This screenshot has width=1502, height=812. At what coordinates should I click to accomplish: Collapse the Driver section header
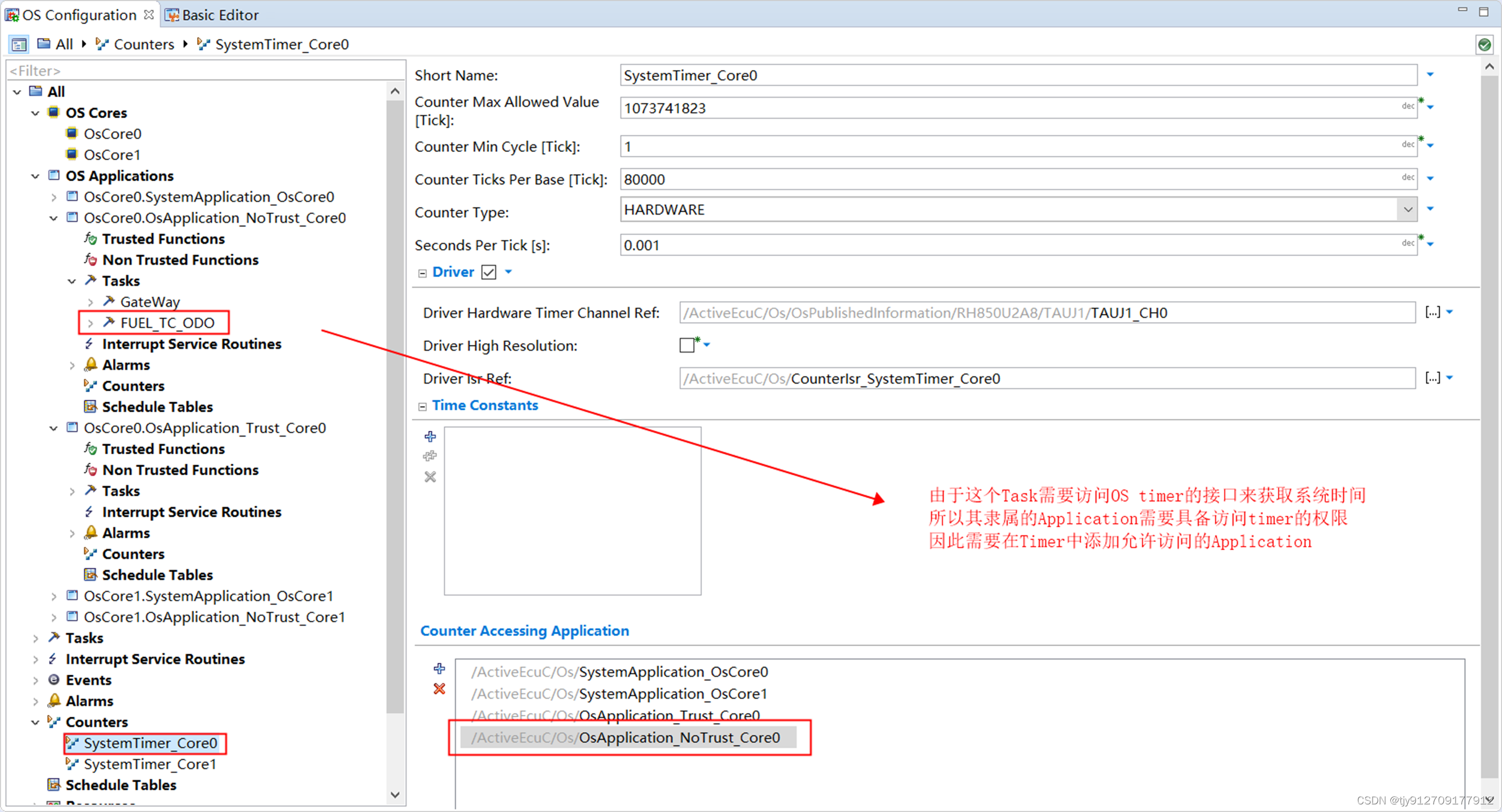[422, 272]
